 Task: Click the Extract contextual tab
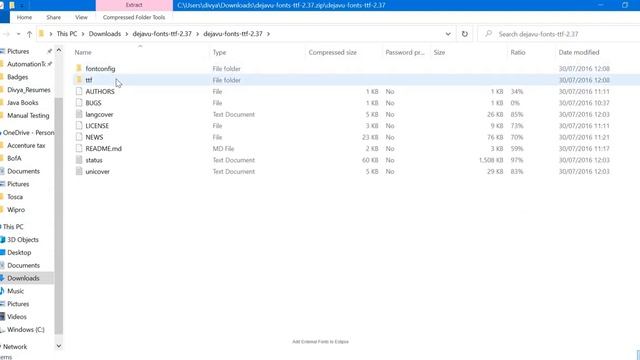pyautogui.click(x=134, y=5)
